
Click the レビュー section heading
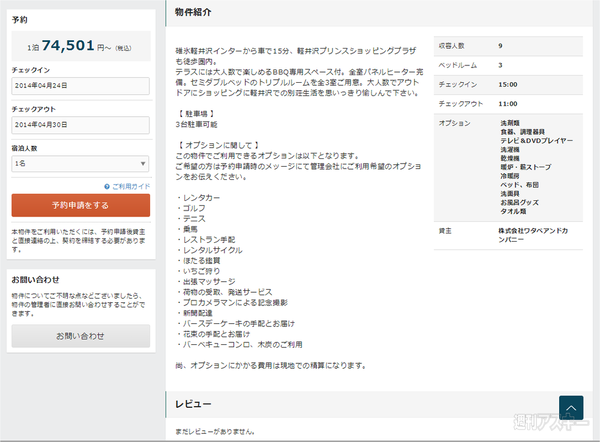(193, 404)
